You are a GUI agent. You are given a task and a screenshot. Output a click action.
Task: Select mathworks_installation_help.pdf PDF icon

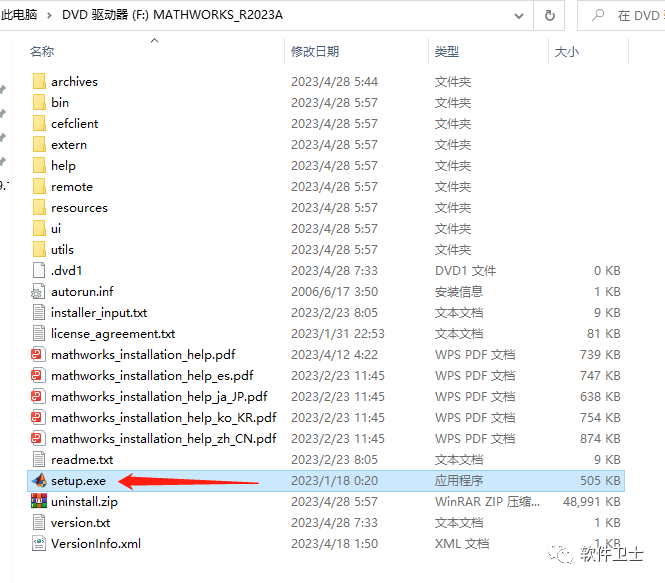(37, 354)
